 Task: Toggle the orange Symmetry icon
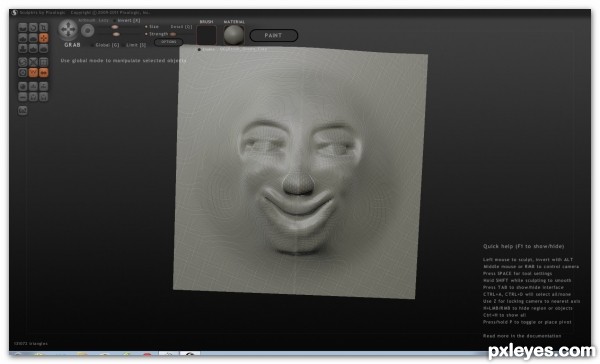(44, 72)
